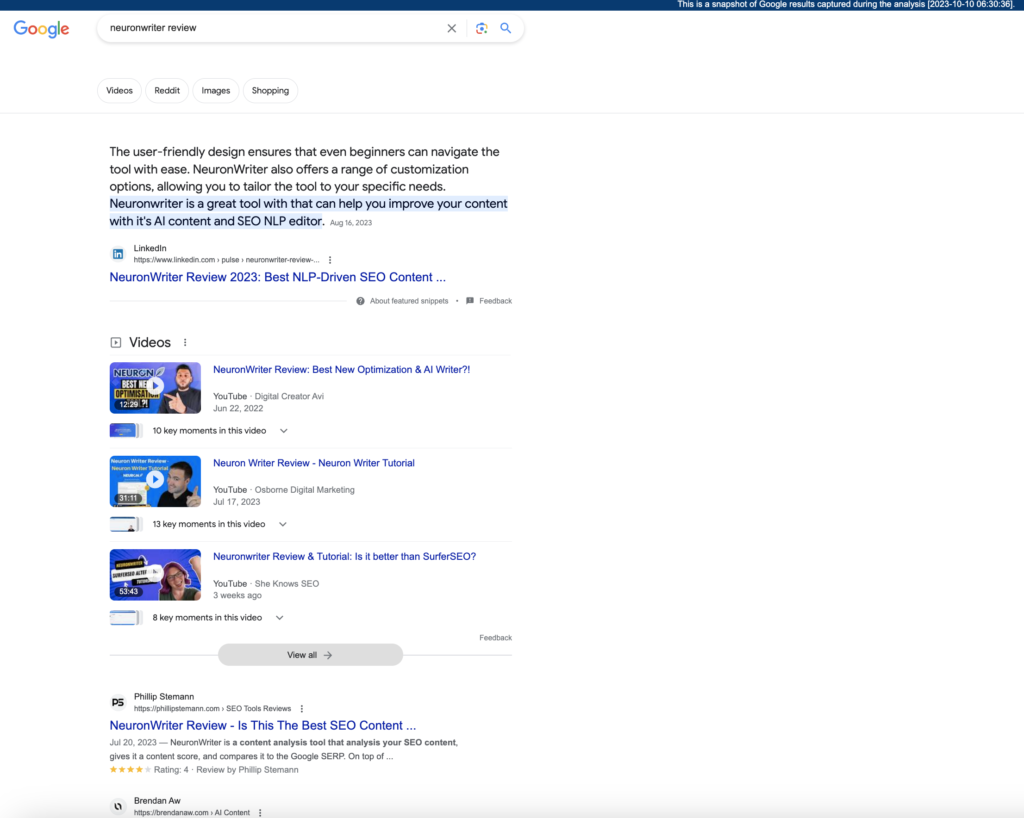Switch to the Videos filter tab
The width and height of the screenshot is (1024, 818).
[x=120, y=91]
